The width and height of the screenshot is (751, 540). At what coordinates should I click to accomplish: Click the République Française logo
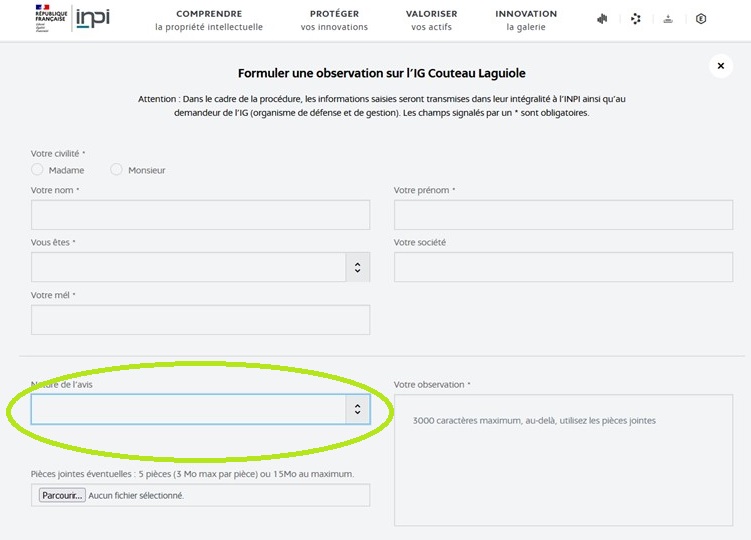click(51, 18)
